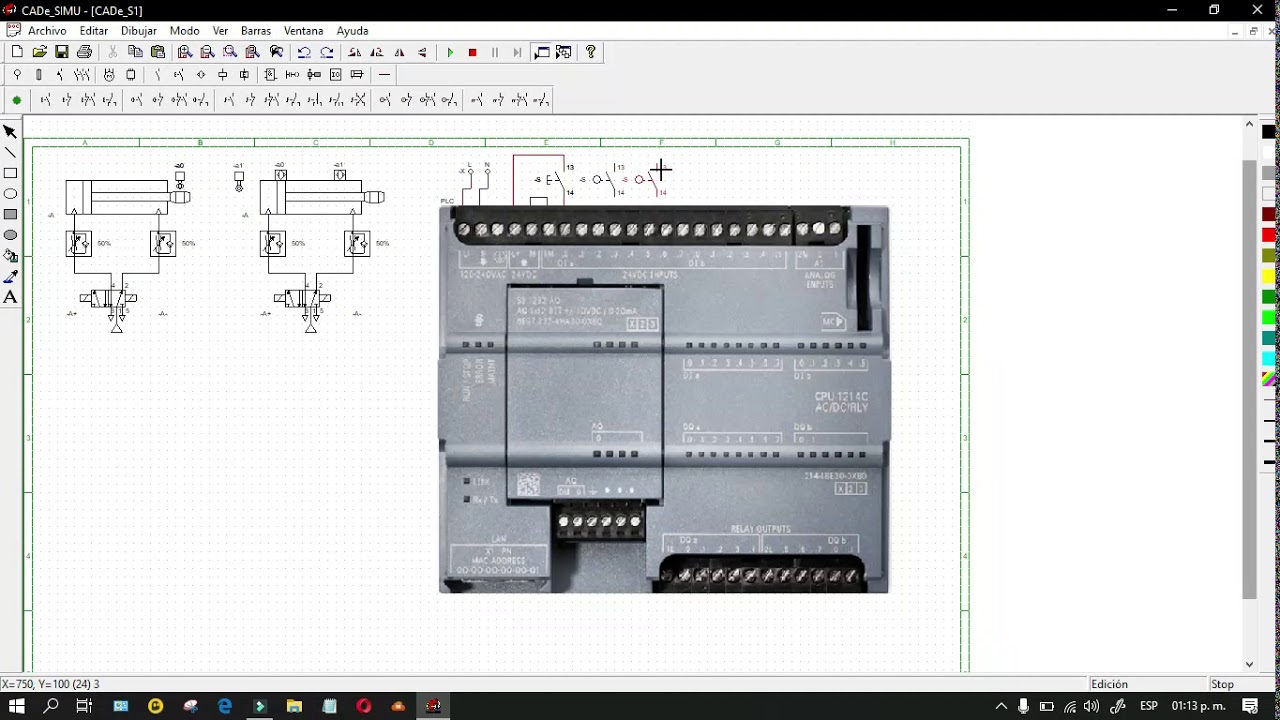This screenshot has height=720, width=1280.
Task: Open the Dibujar menu
Action: click(x=139, y=31)
